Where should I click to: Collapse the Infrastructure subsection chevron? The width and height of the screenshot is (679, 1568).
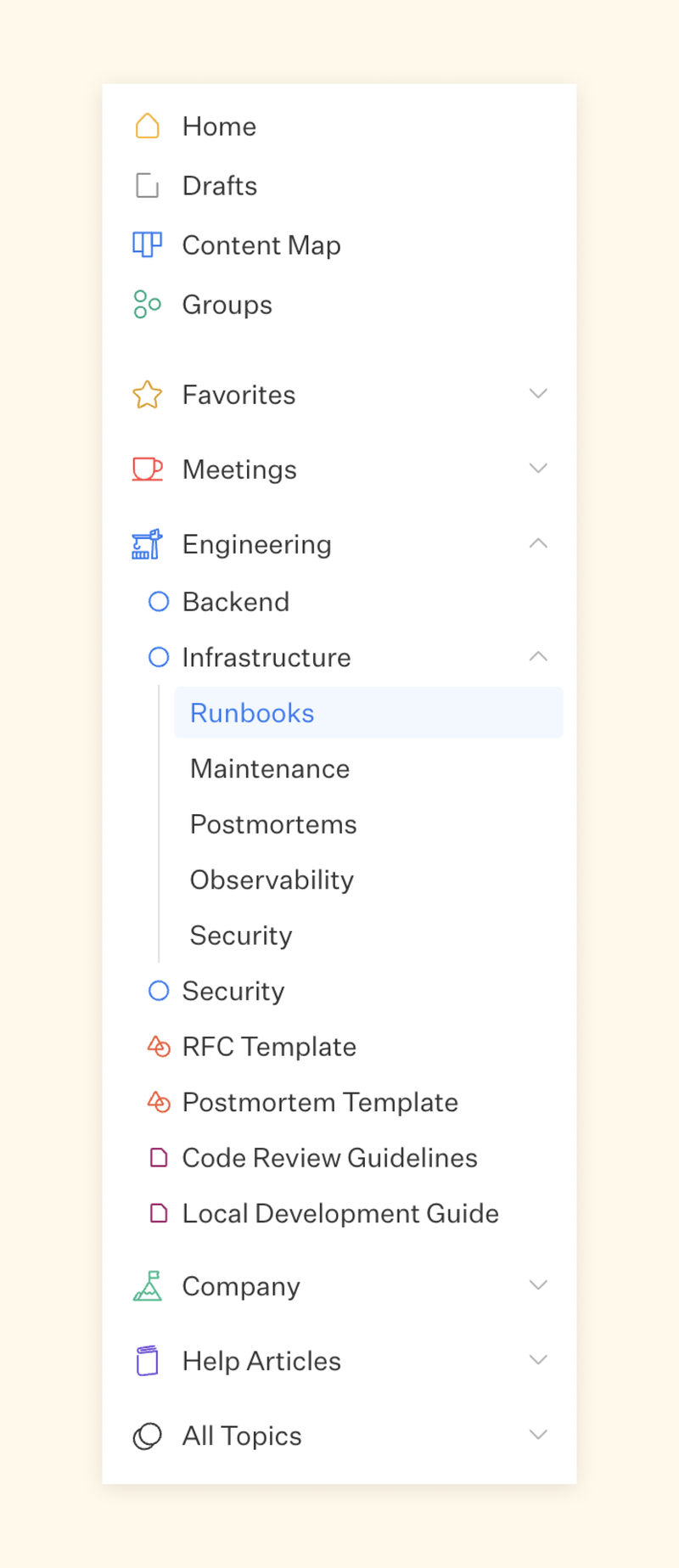pyautogui.click(x=538, y=656)
